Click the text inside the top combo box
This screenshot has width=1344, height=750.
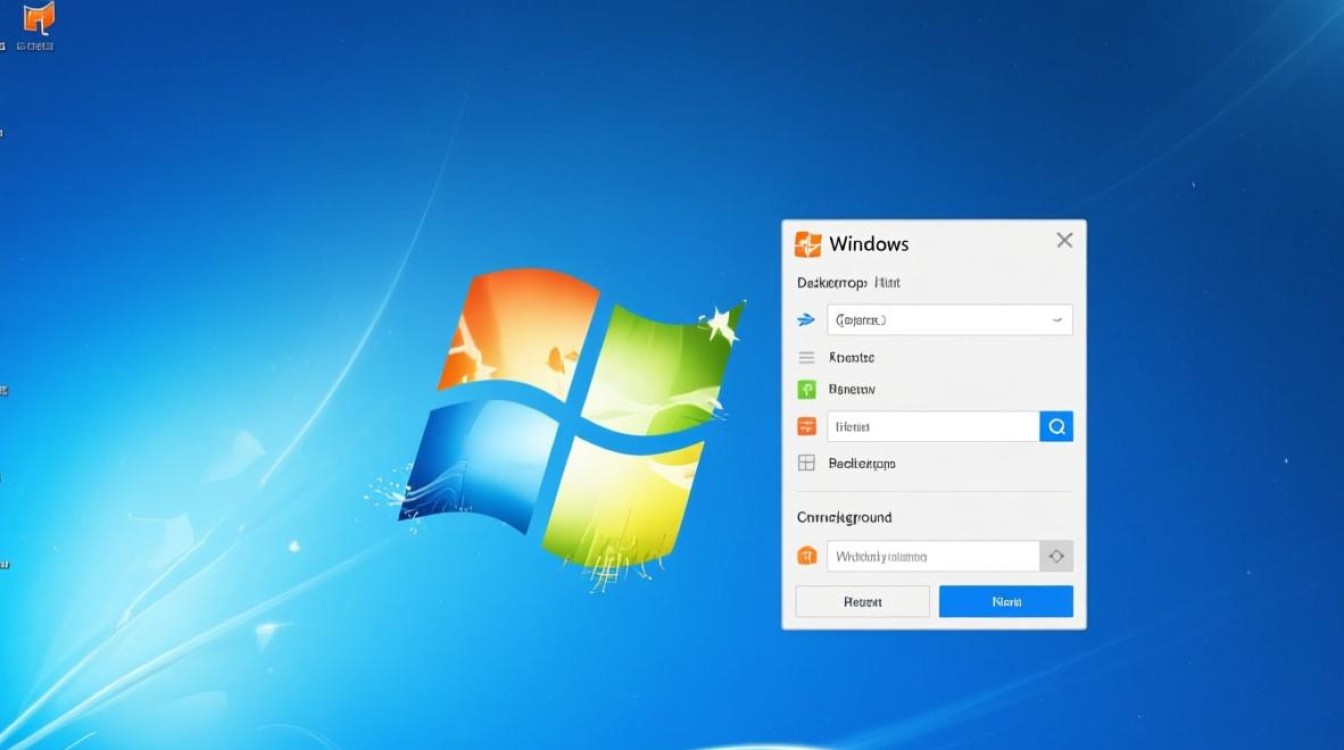pos(860,320)
